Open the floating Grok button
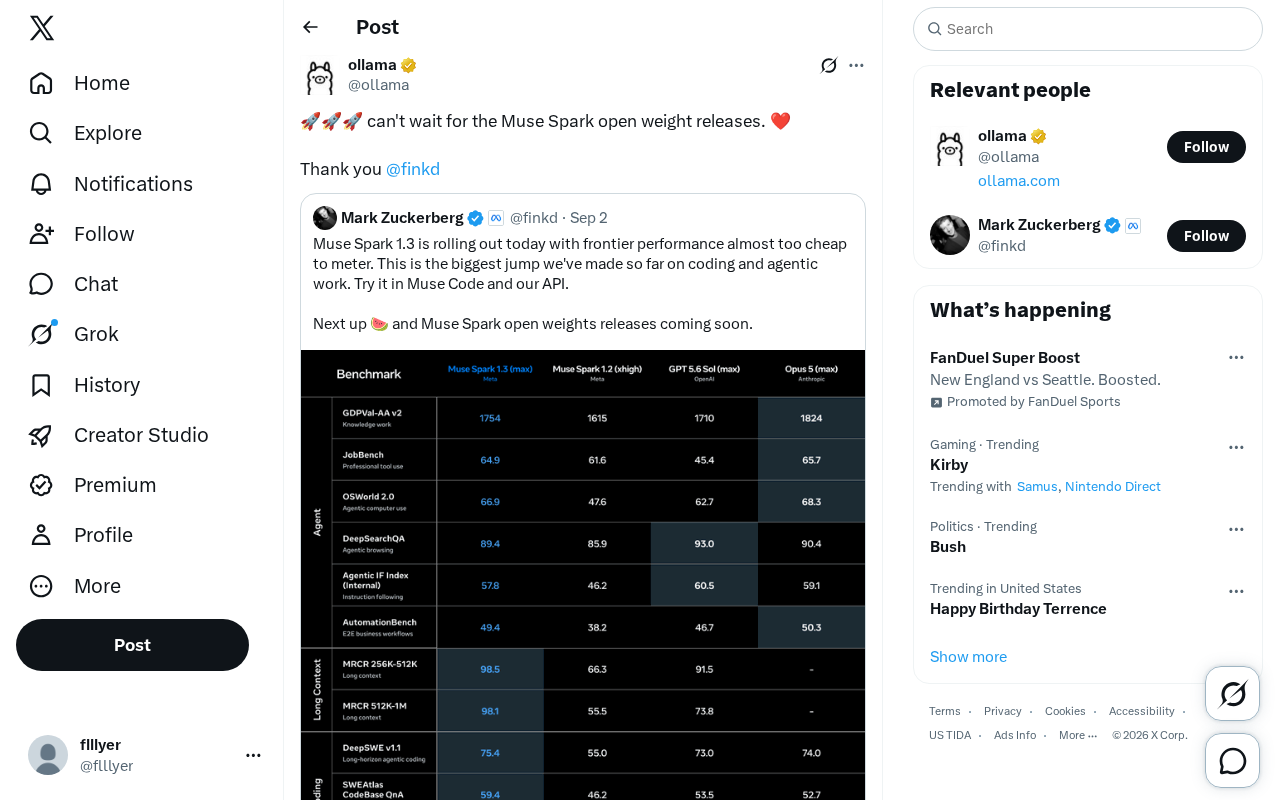 pyautogui.click(x=1233, y=693)
